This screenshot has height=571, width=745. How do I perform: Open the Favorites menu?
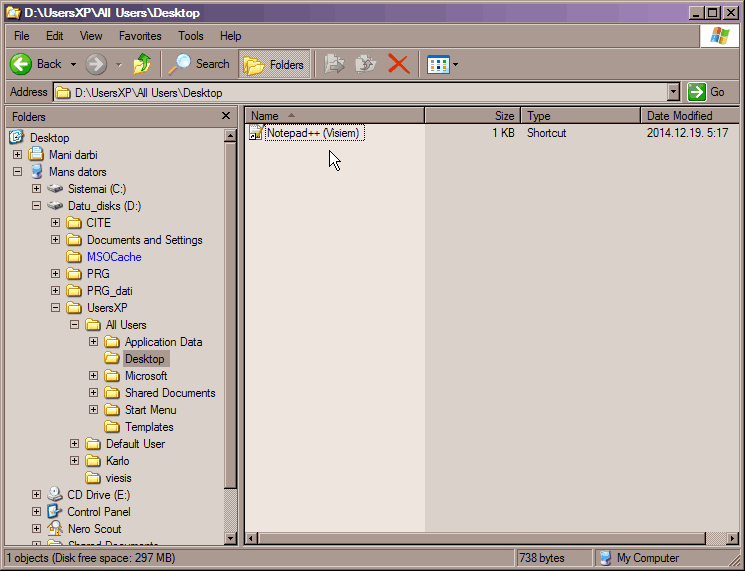(140, 36)
